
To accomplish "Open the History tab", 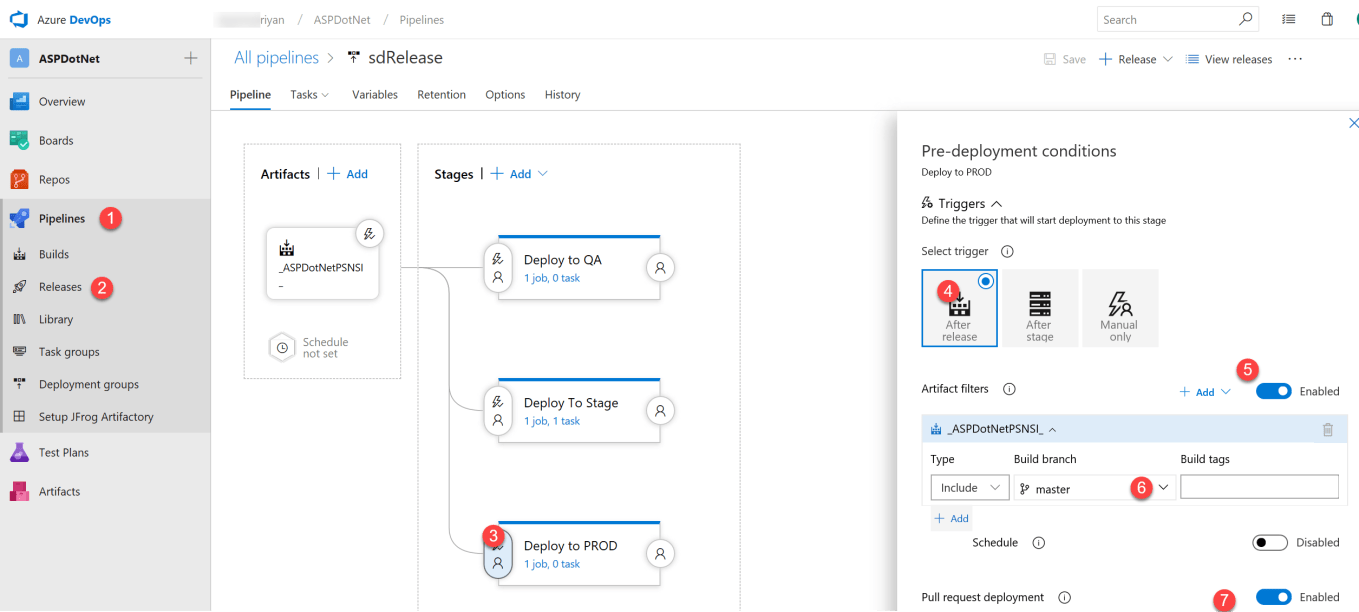I will 562,95.
